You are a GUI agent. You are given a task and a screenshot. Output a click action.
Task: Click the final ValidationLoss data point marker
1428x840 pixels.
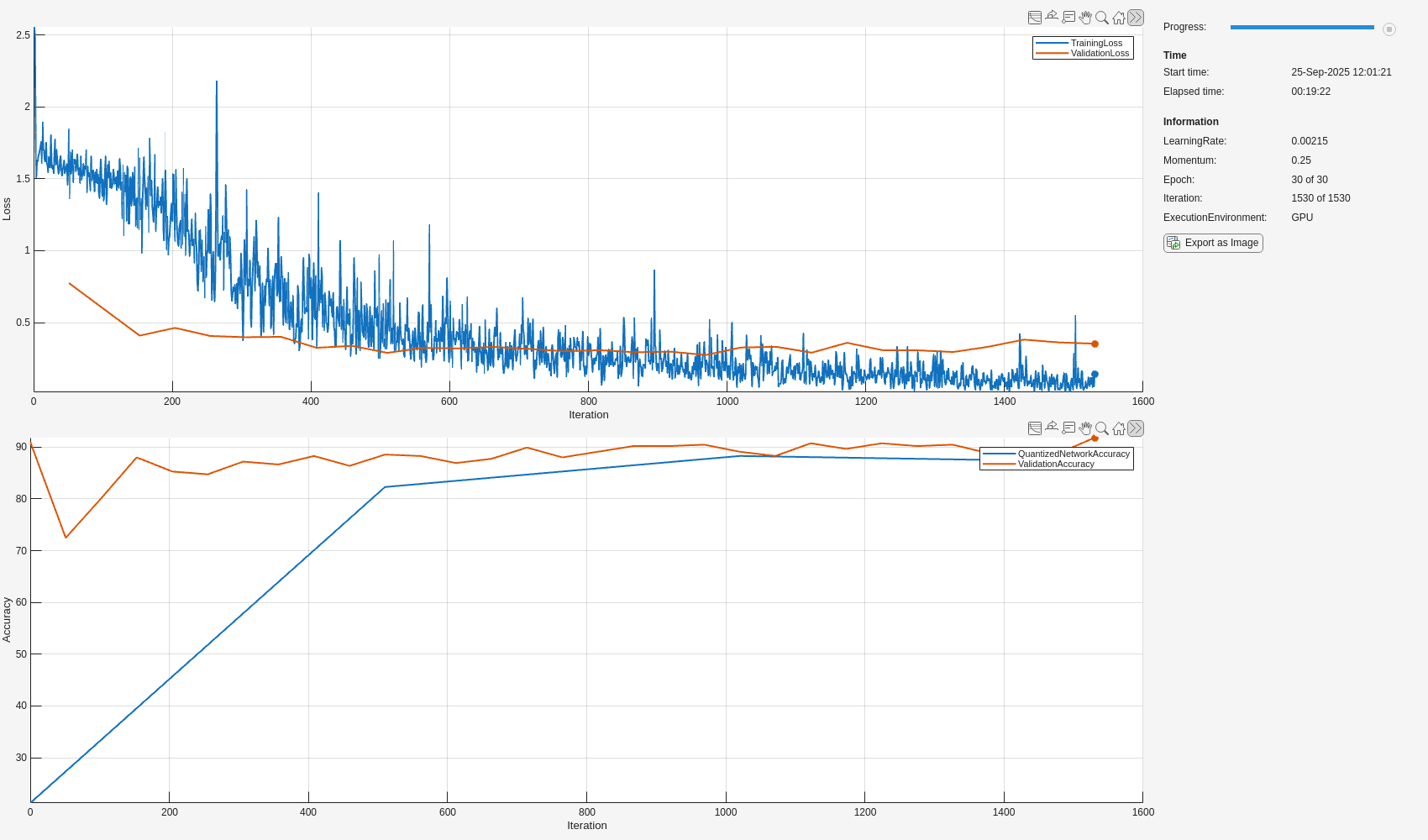tap(1095, 344)
